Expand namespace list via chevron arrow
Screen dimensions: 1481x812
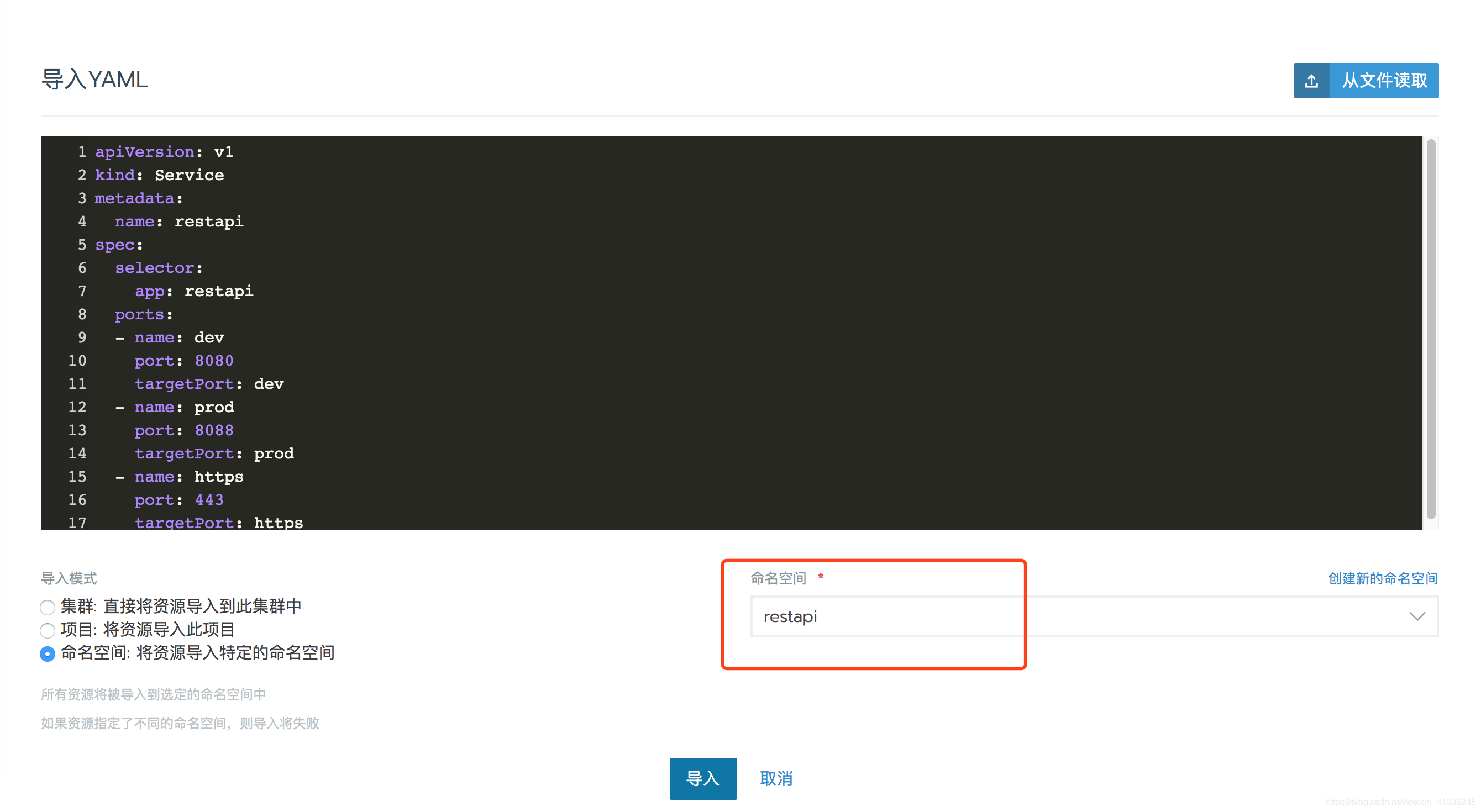coord(1416,616)
